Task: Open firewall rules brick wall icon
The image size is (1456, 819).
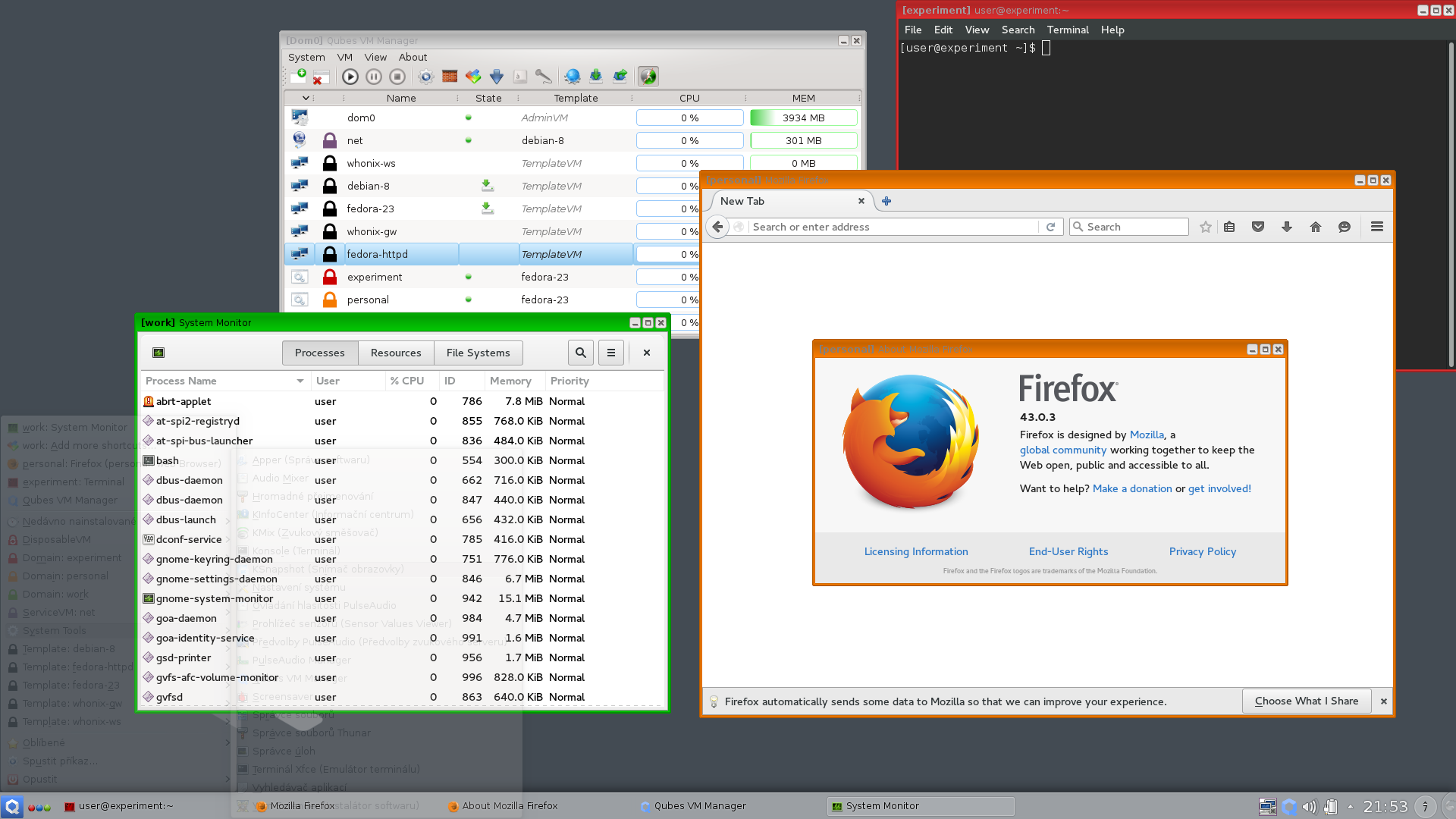Action: [450, 76]
